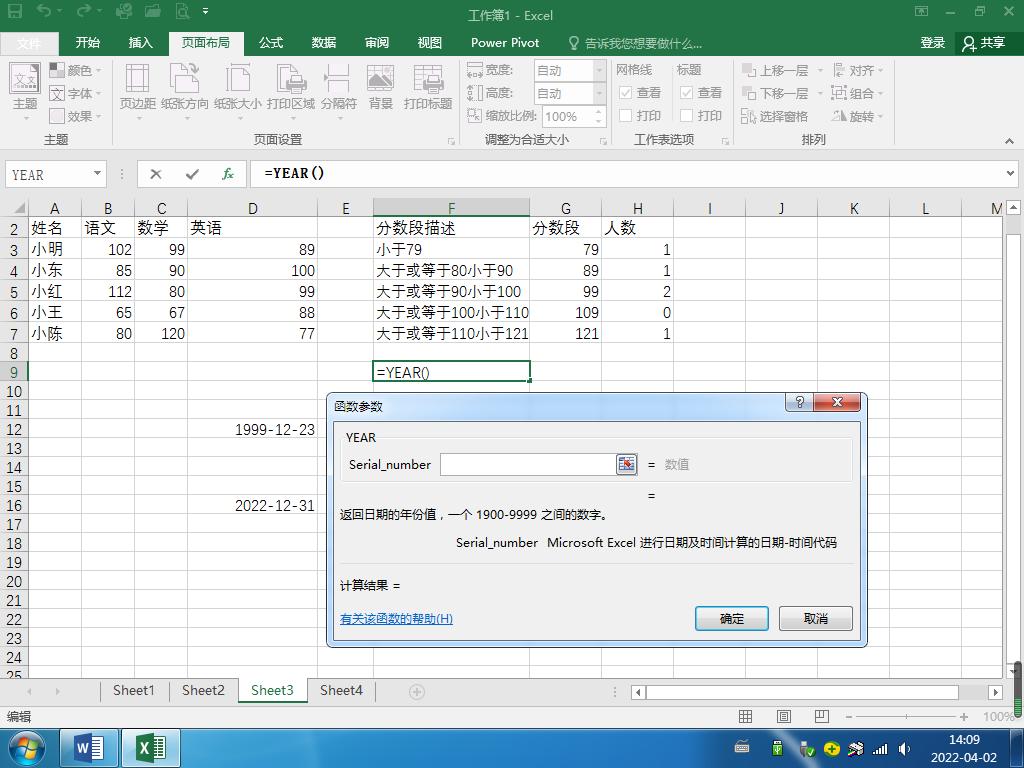Open the Name Box dropdown
This screenshot has width=1024, height=768.
pyautogui.click(x=97, y=173)
